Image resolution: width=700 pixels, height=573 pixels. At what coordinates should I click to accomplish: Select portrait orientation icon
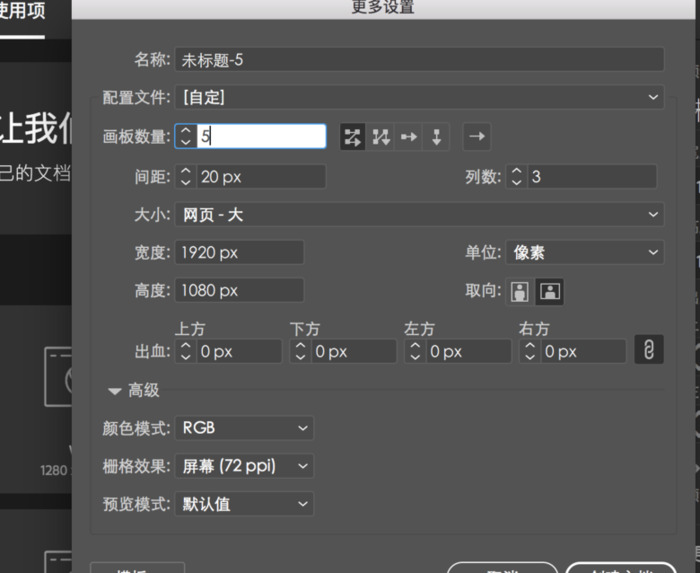pos(519,292)
